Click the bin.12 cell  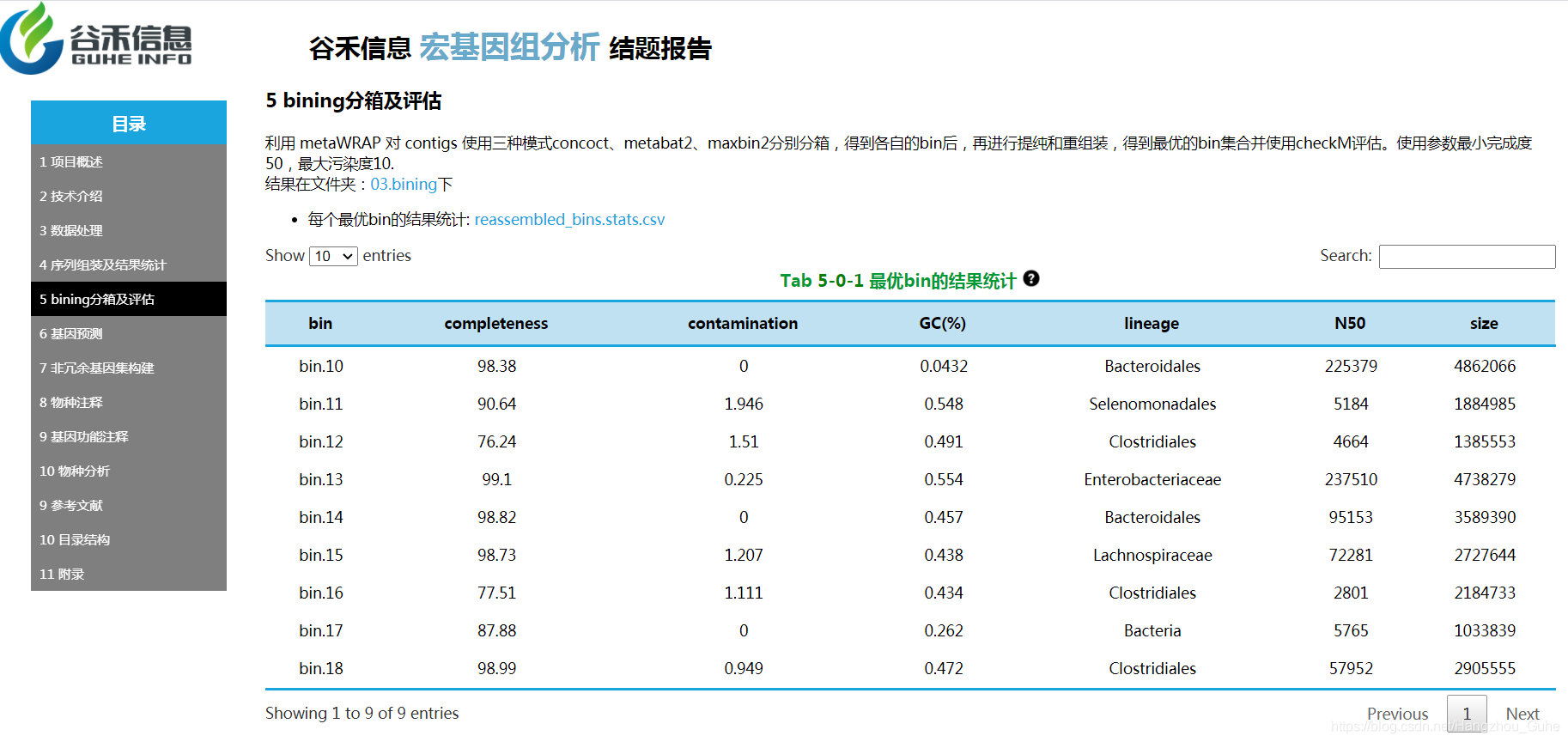(x=321, y=441)
